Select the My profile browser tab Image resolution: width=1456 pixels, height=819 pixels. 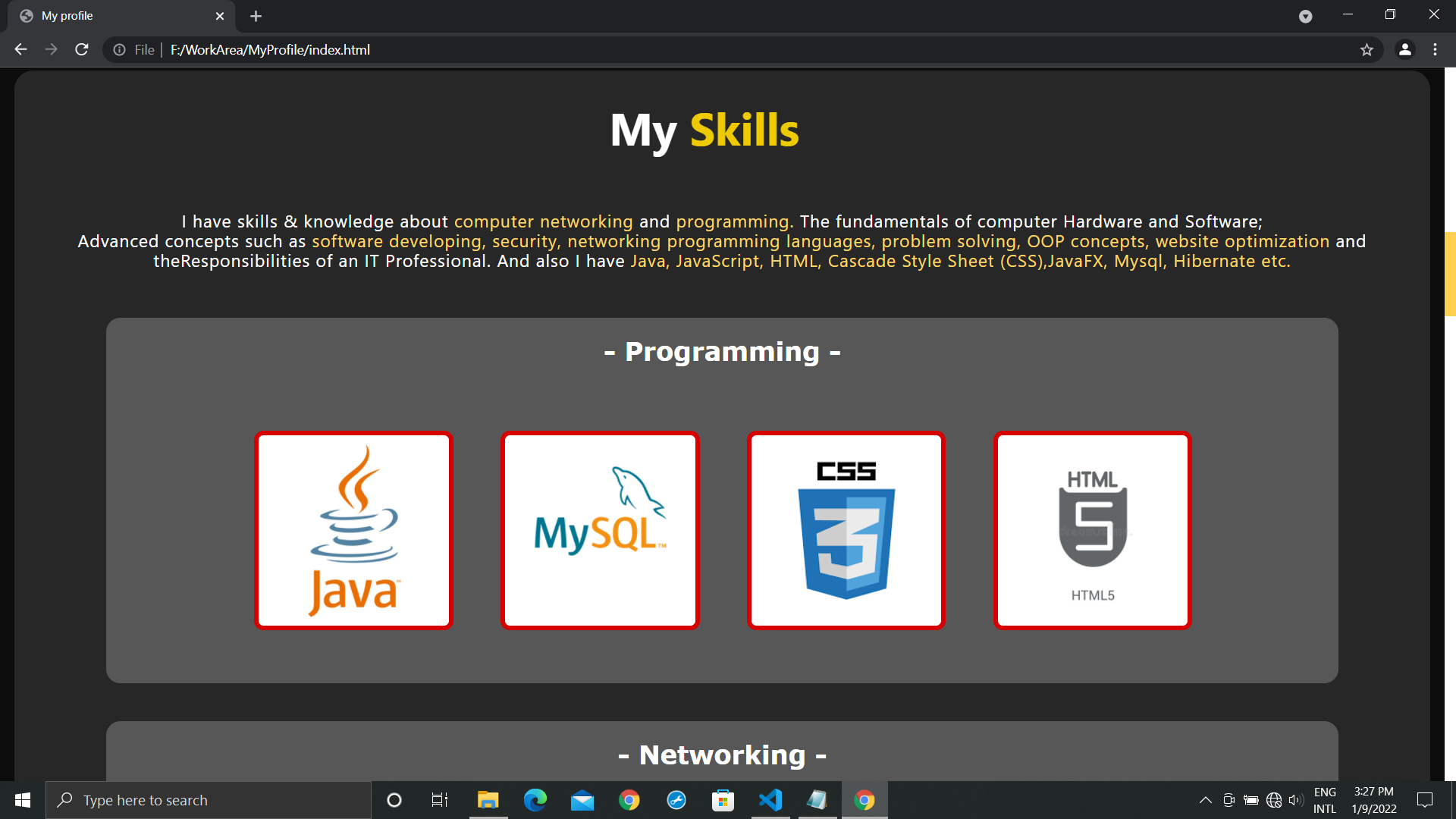click(x=114, y=16)
